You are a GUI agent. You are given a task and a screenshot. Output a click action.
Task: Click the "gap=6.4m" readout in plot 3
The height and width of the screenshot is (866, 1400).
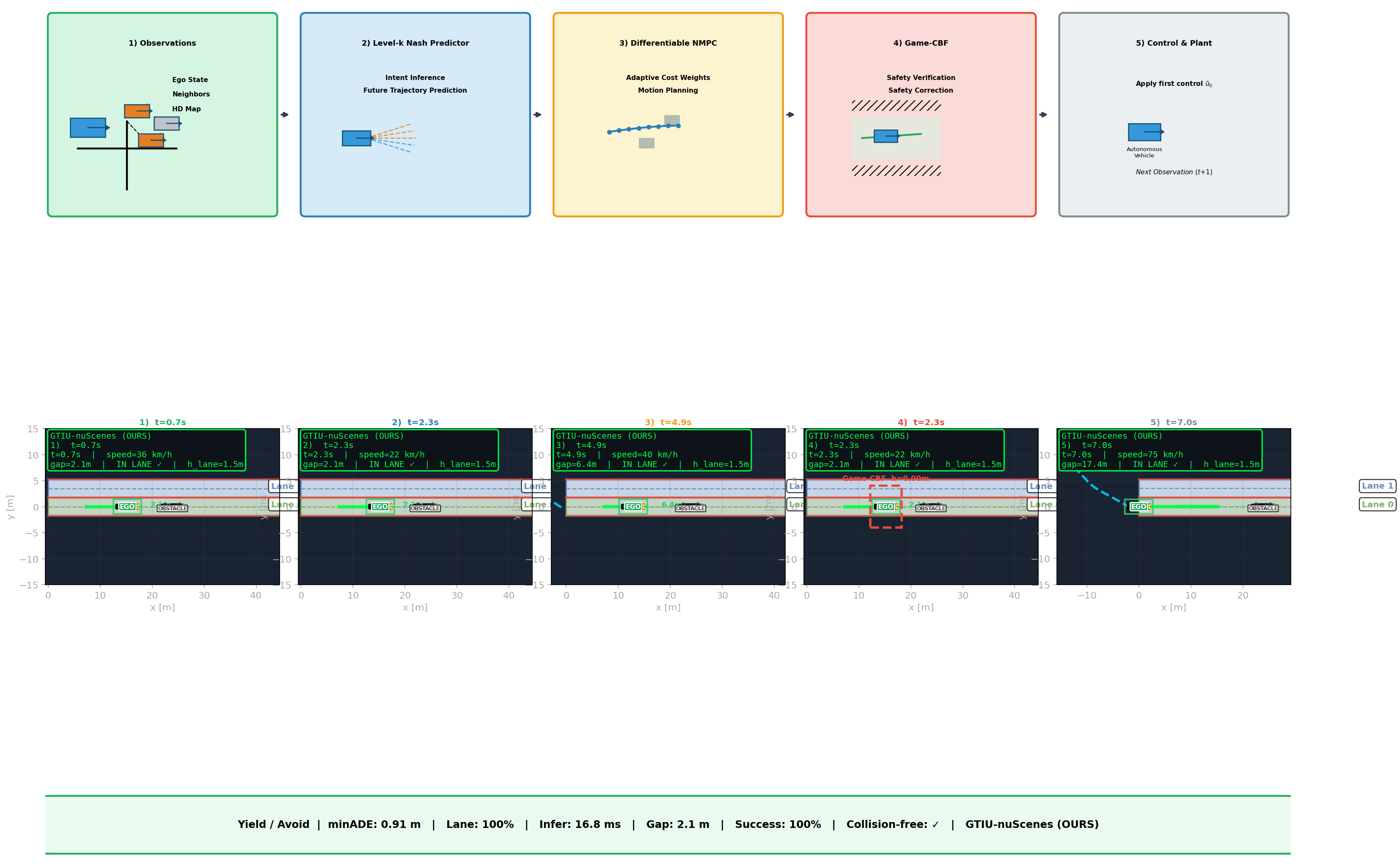point(576,465)
